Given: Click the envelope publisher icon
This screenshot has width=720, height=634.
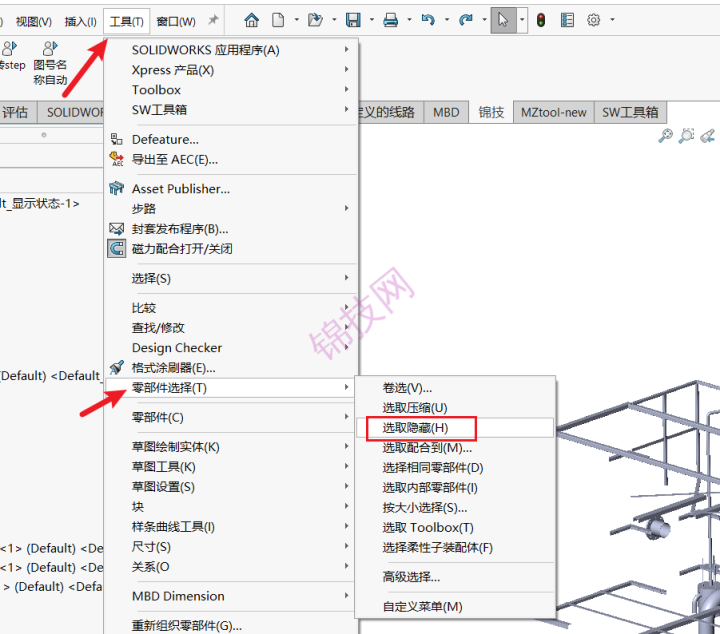Looking at the screenshot, I should coord(117,228).
